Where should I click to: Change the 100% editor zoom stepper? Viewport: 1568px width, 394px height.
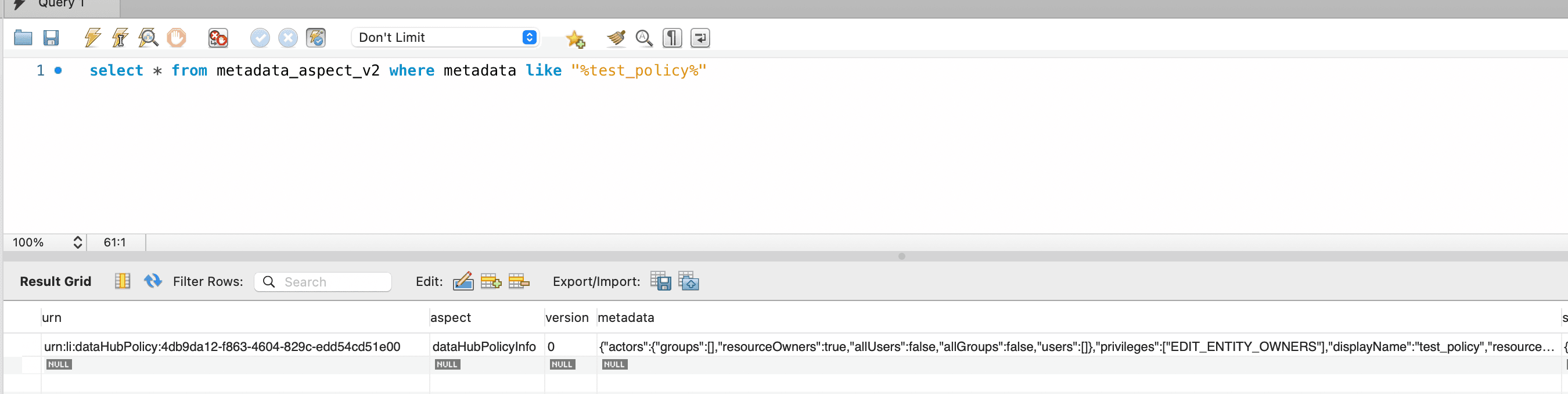pos(78,242)
